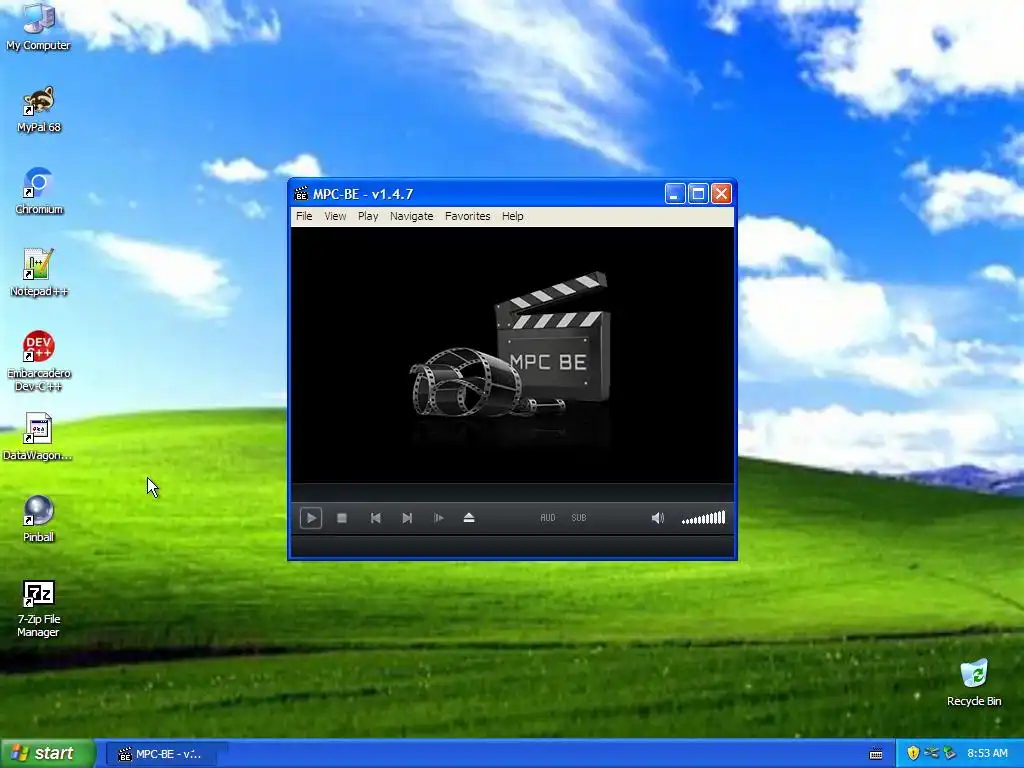Image resolution: width=1024 pixels, height=768 pixels.
Task: Select the SUB subtitle button
Action: coord(579,518)
